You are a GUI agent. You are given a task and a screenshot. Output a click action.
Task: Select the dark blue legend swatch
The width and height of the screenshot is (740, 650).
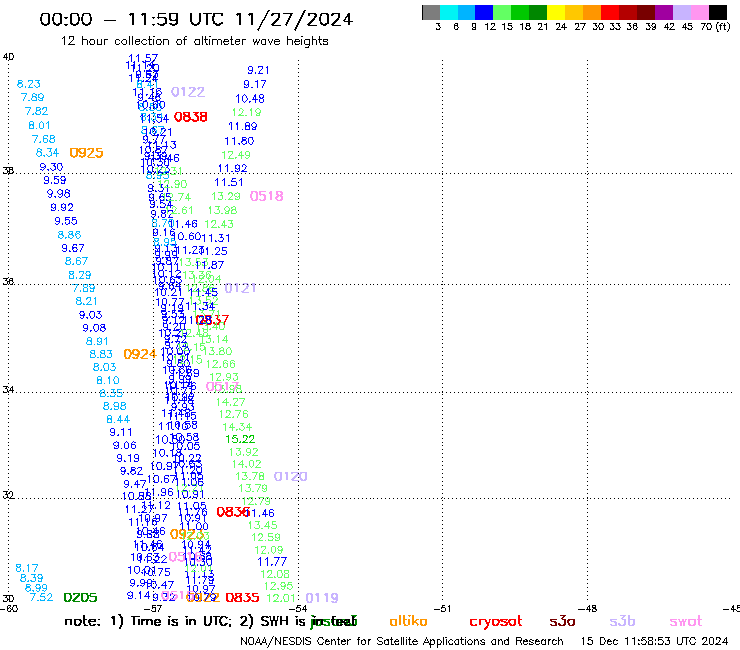tap(484, 12)
